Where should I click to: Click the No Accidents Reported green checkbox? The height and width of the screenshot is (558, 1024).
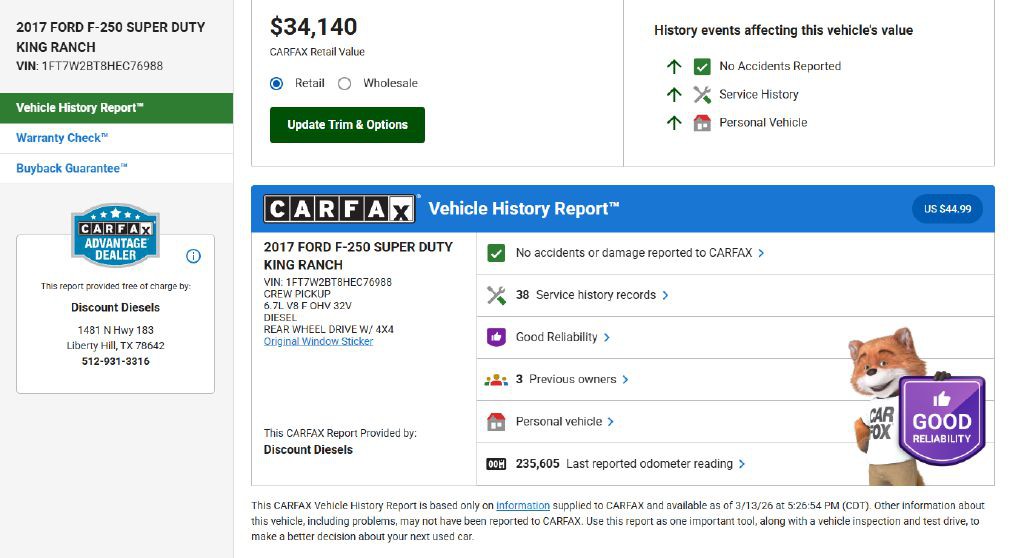(x=702, y=66)
